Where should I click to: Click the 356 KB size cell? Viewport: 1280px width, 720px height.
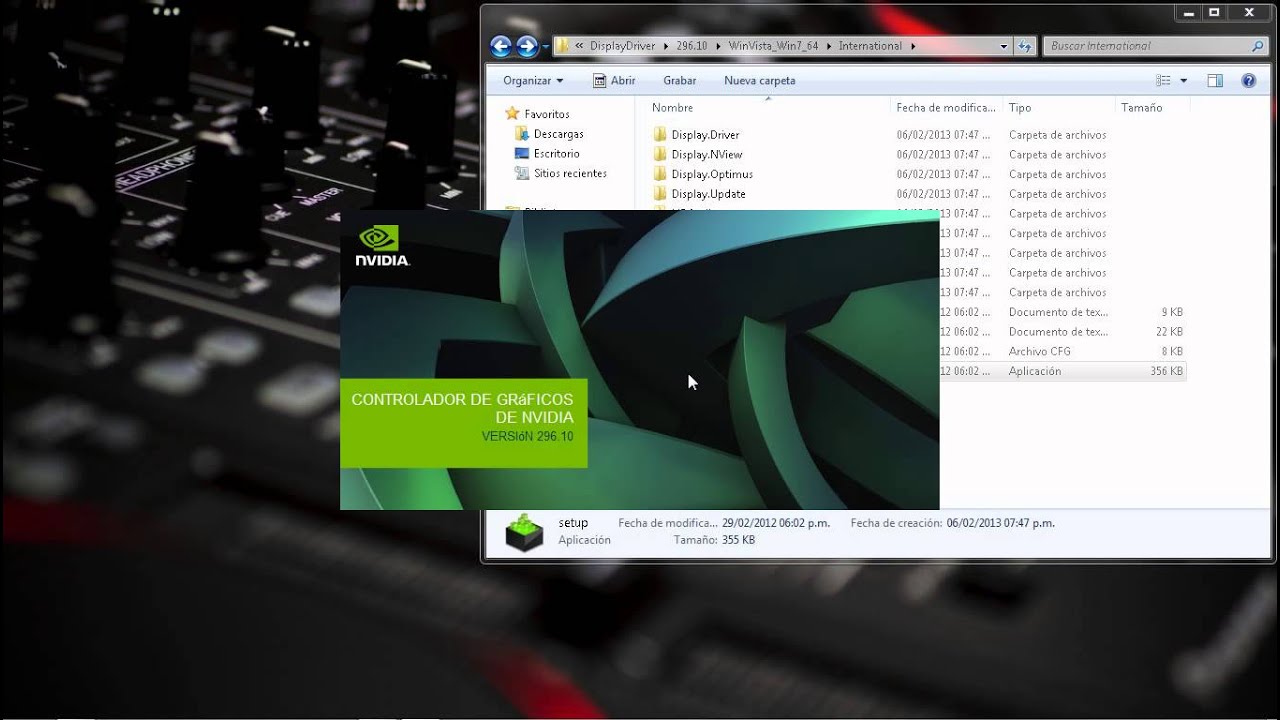pyautogui.click(x=1166, y=371)
